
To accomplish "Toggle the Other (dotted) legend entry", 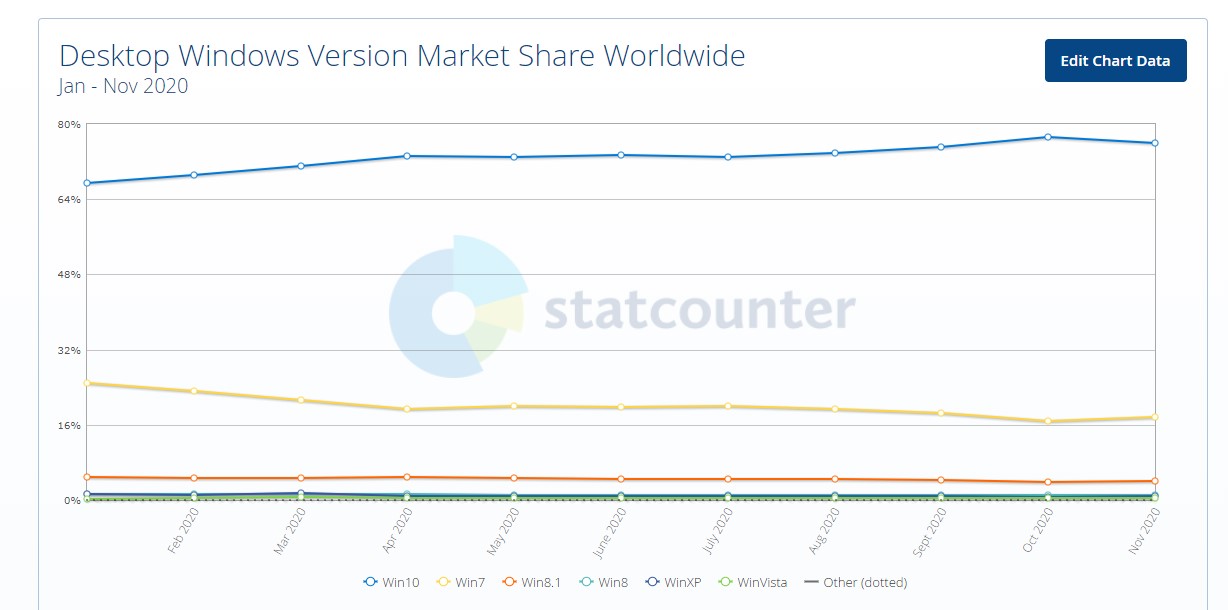I will point(856,582).
